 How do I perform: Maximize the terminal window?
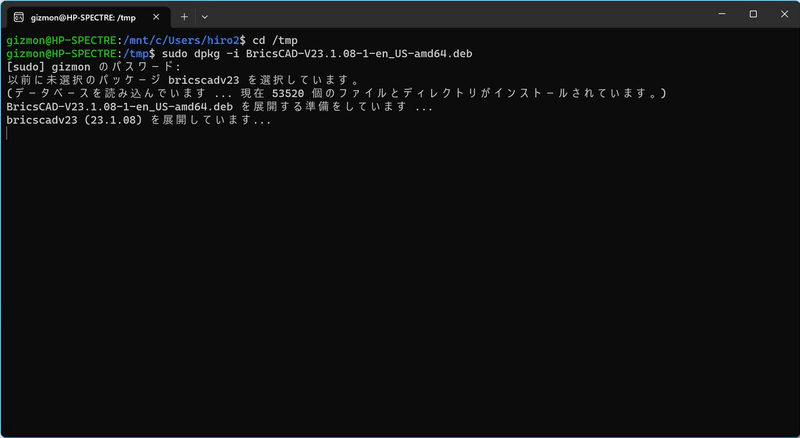[x=753, y=14]
